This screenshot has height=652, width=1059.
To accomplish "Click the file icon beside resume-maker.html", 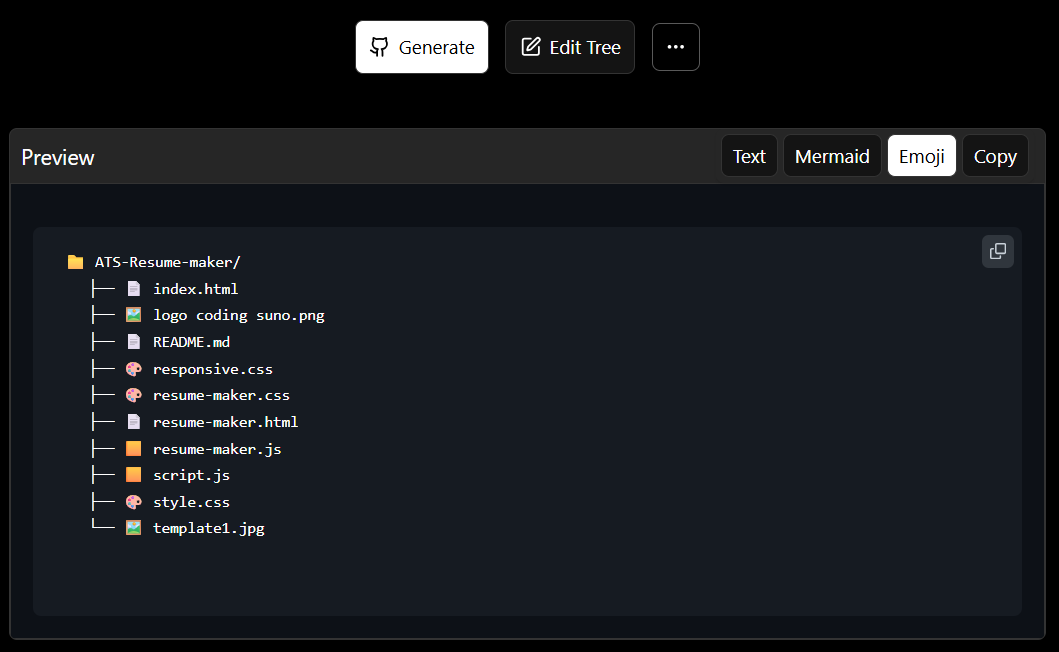I will tap(134, 422).
